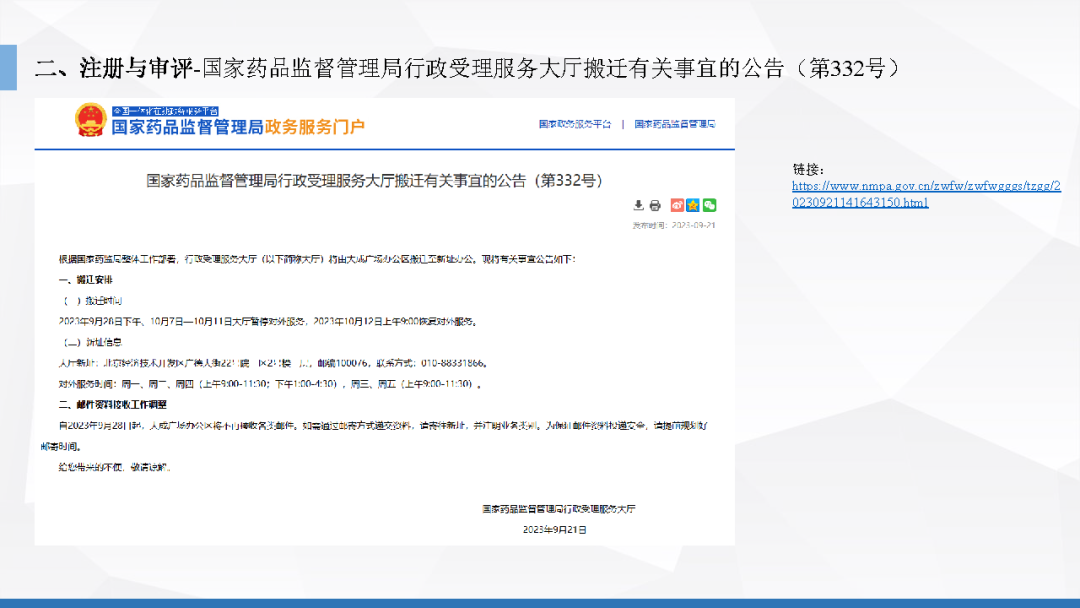Click the printer icon to print the page
The image size is (1080, 608).
coord(655,205)
